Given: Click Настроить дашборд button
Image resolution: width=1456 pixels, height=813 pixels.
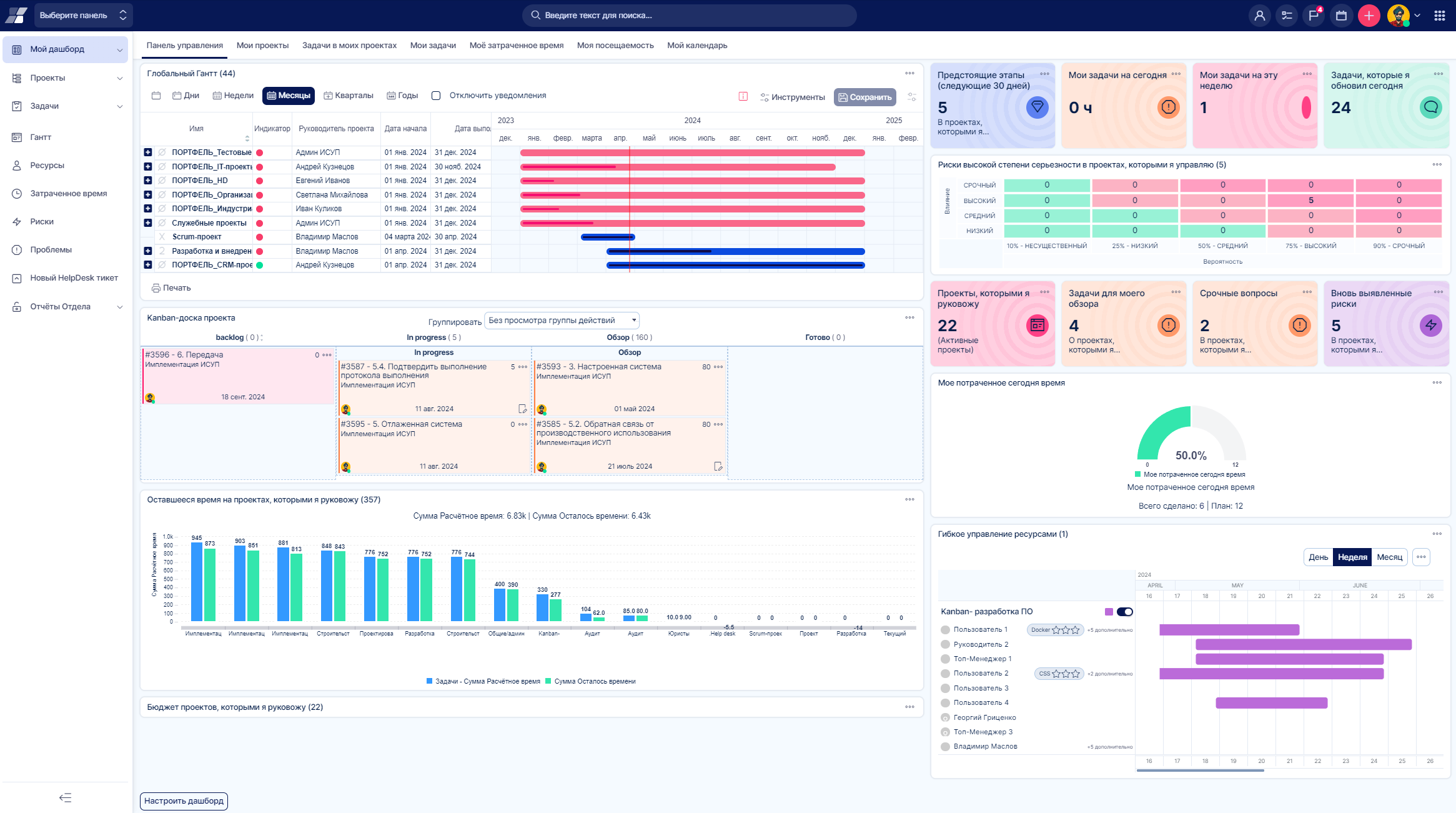Looking at the screenshot, I should coord(184,801).
